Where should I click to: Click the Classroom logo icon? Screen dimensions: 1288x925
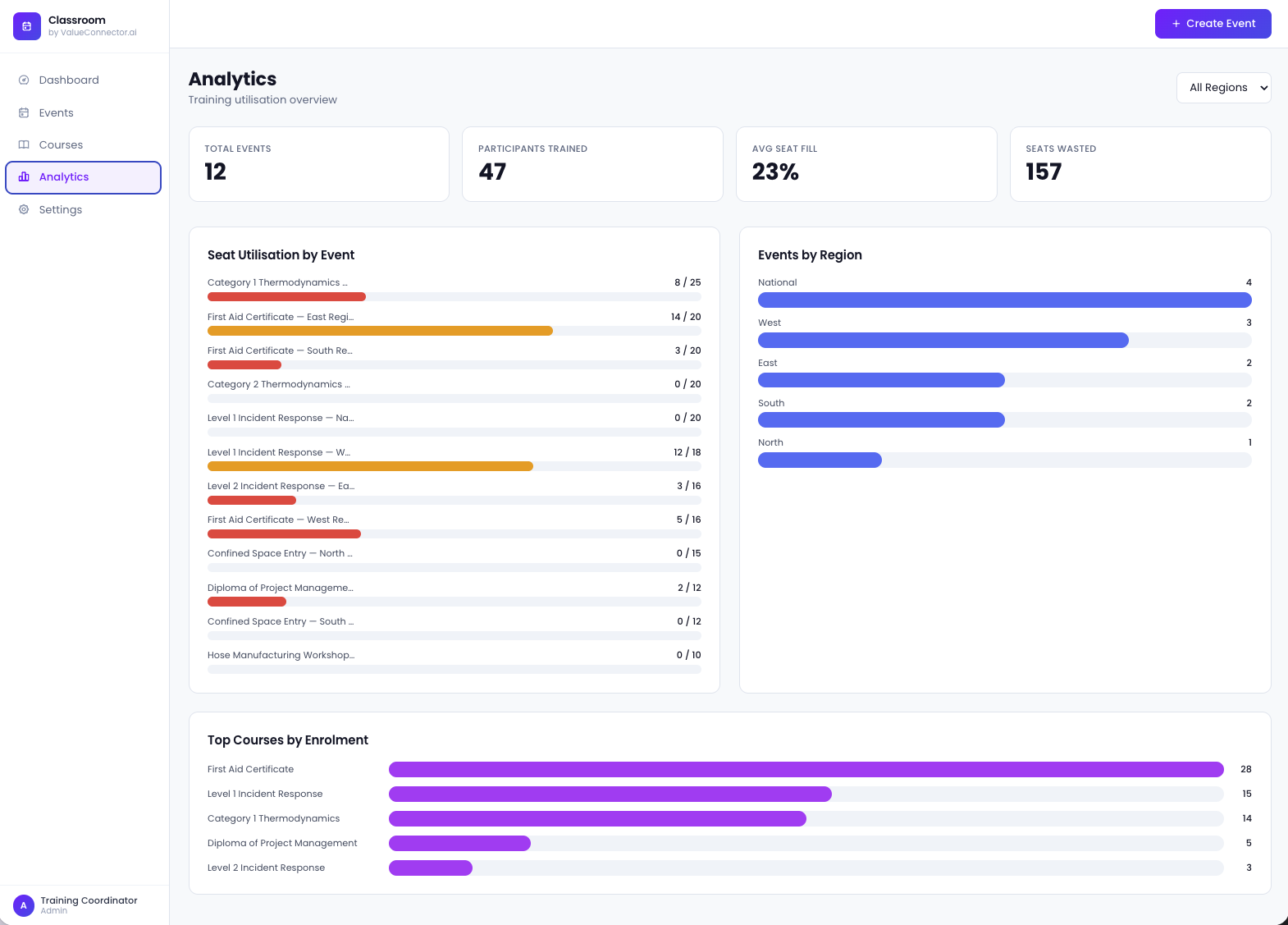tap(27, 26)
